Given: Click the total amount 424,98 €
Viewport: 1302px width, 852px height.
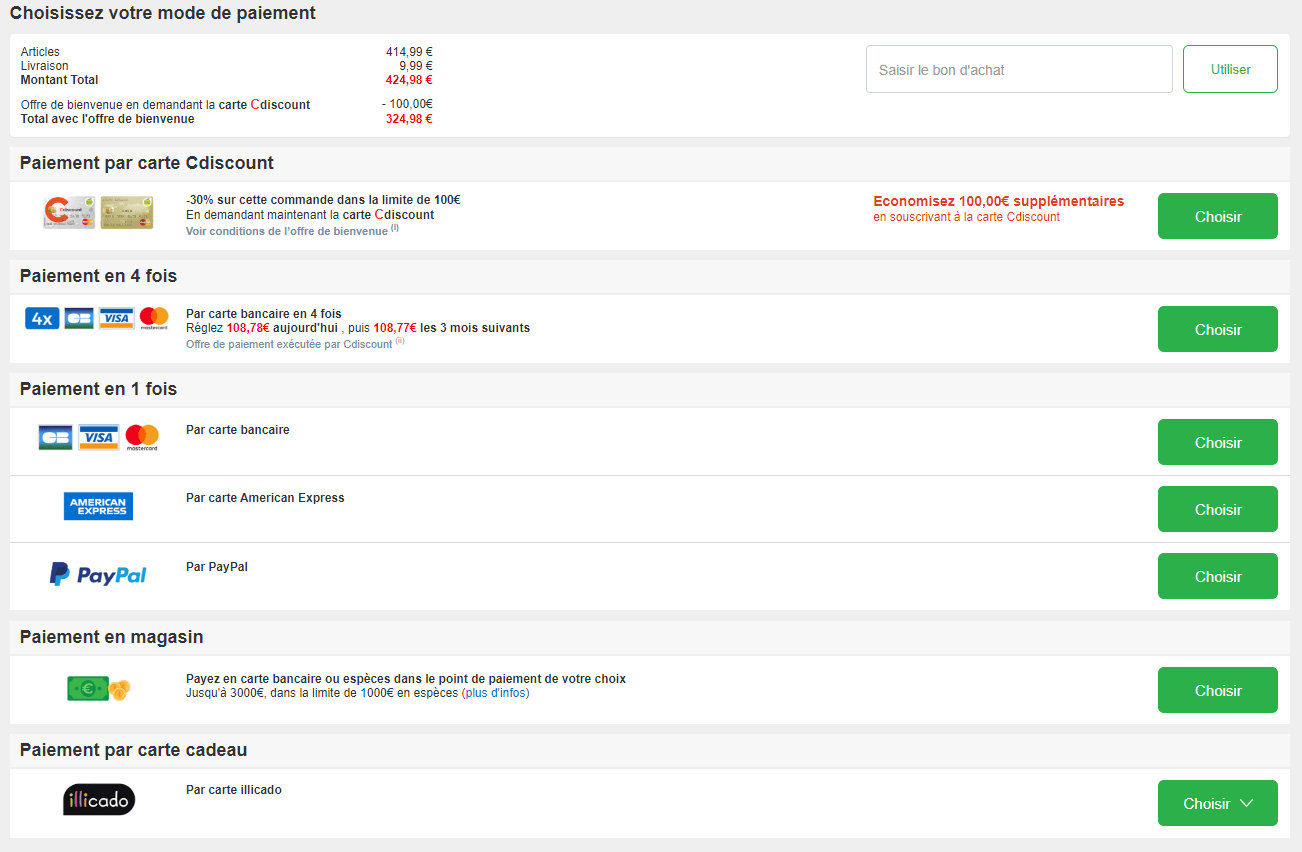Looking at the screenshot, I should pyautogui.click(x=409, y=80).
